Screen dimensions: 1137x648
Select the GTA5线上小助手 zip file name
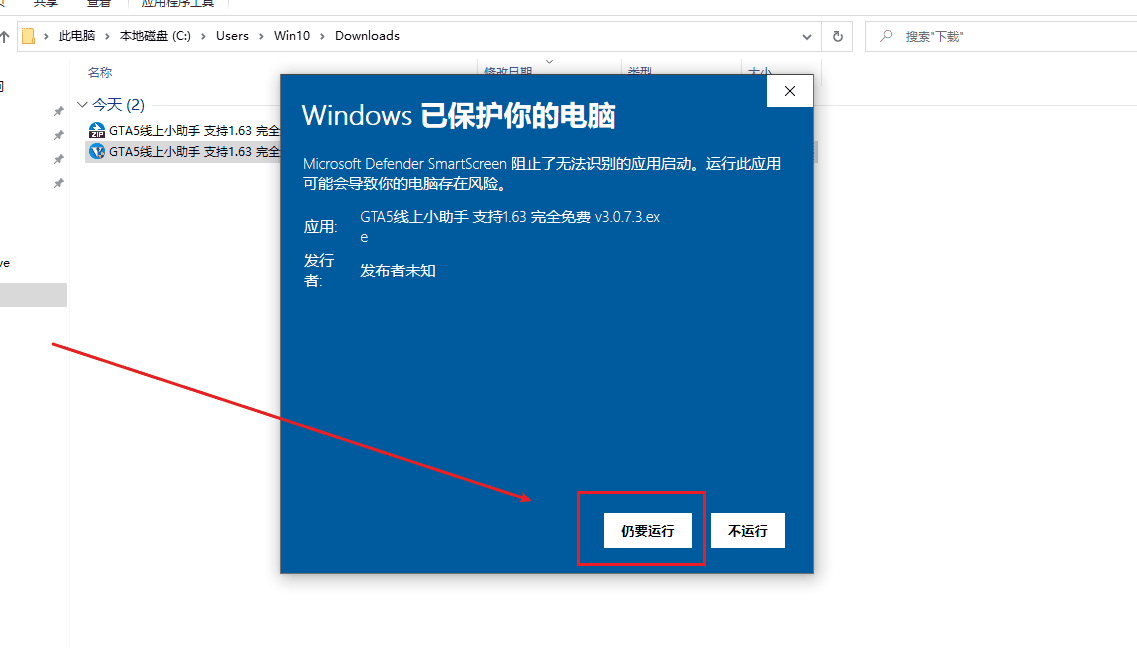(x=194, y=130)
